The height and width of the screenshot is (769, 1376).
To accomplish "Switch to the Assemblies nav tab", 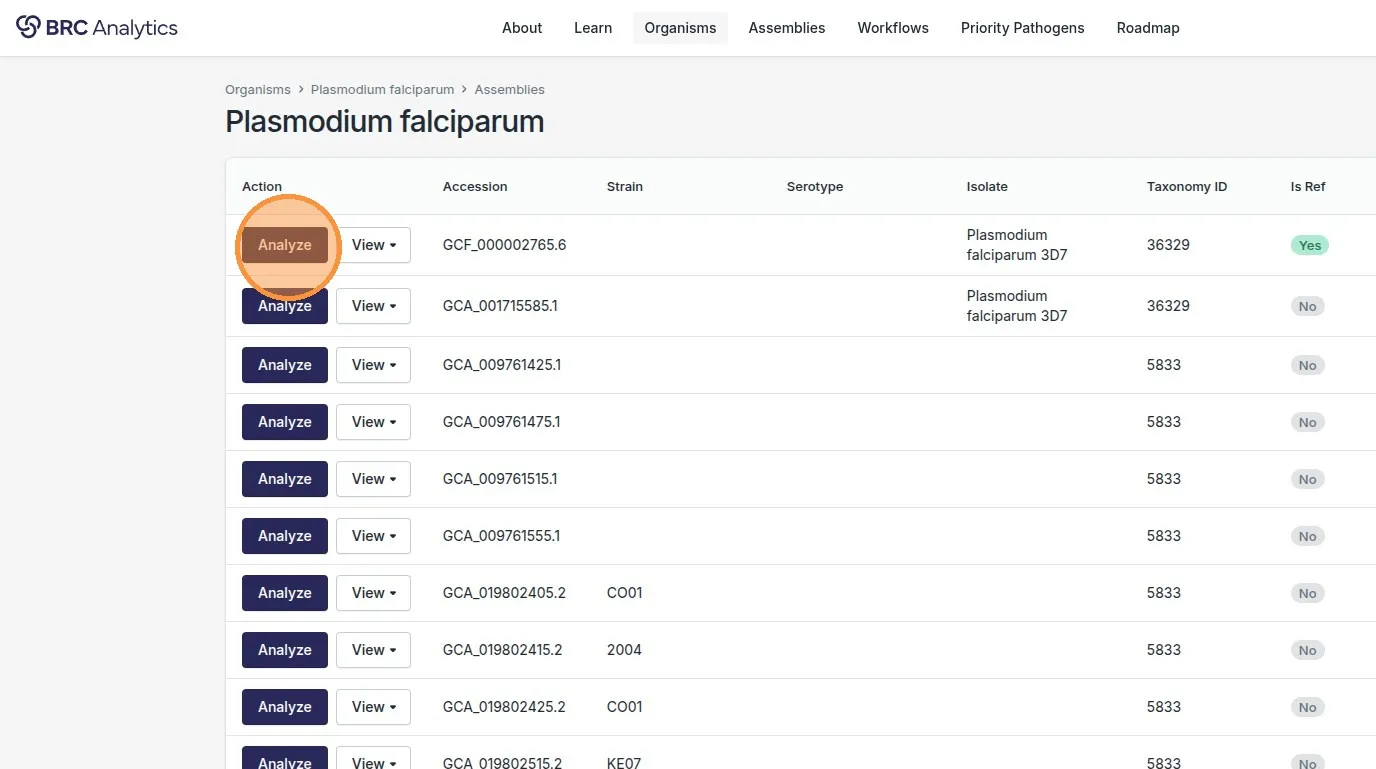I will 787,28.
